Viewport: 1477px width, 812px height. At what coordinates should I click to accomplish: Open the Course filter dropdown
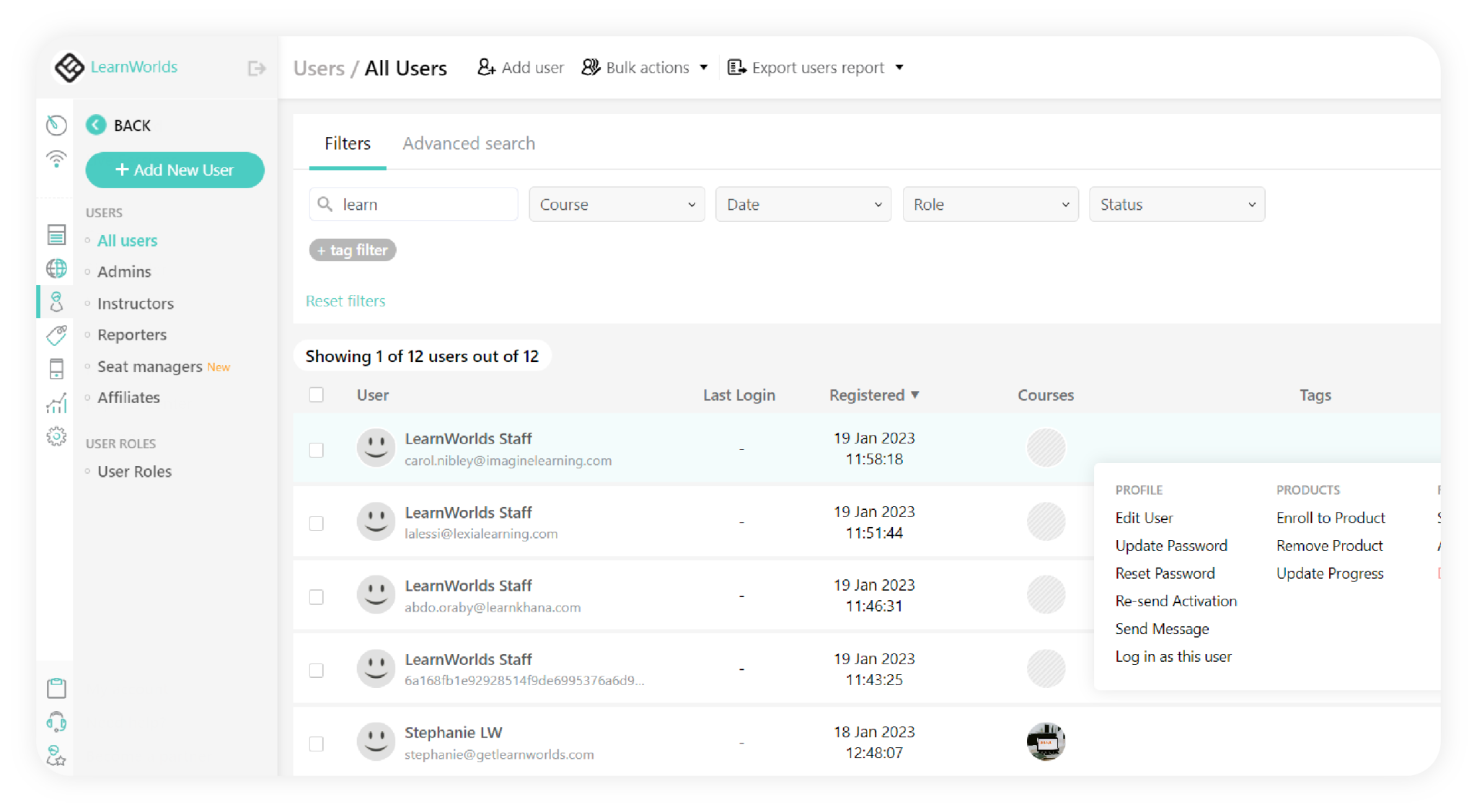(x=616, y=204)
